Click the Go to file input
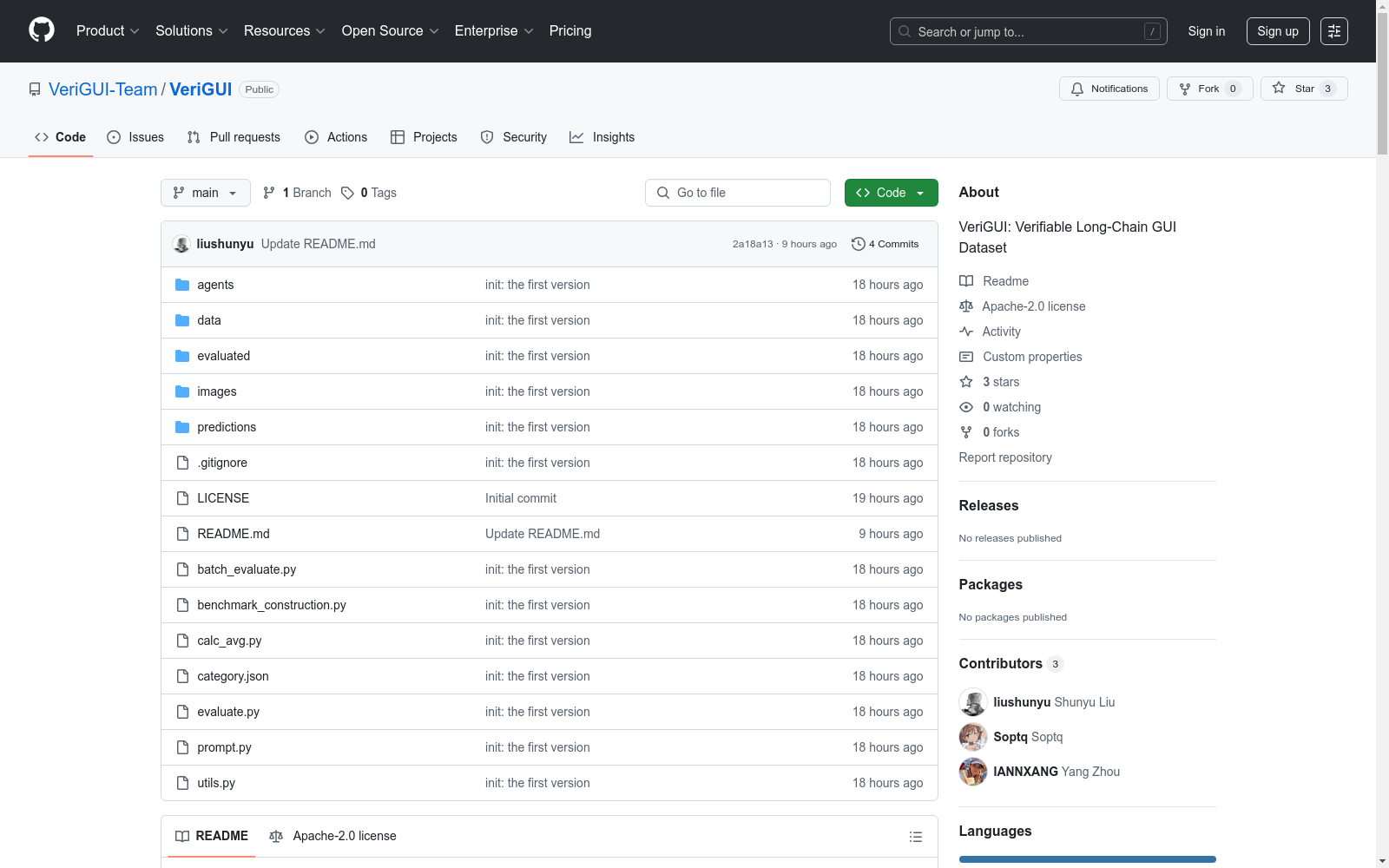The image size is (1389, 868). [738, 193]
